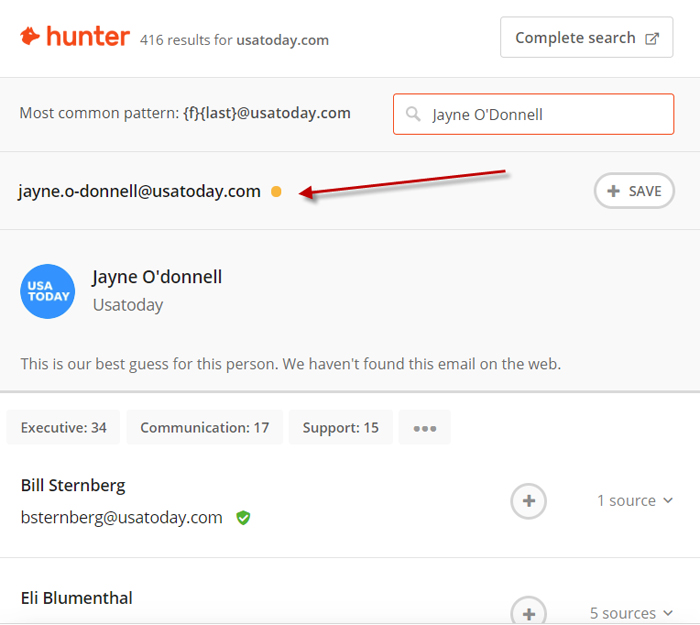Image resolution: width=700 pixels, height=625 pixels.
Task: Click the Jayne O'donnell name heading
Action: (x=157, y=277)
